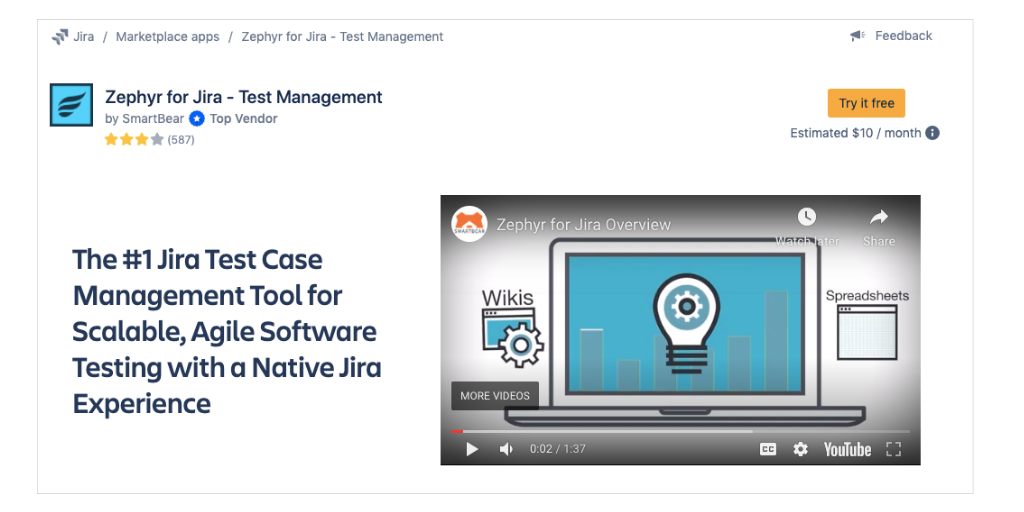Open Marketplace apps breadcrumb link

point(167,37)
